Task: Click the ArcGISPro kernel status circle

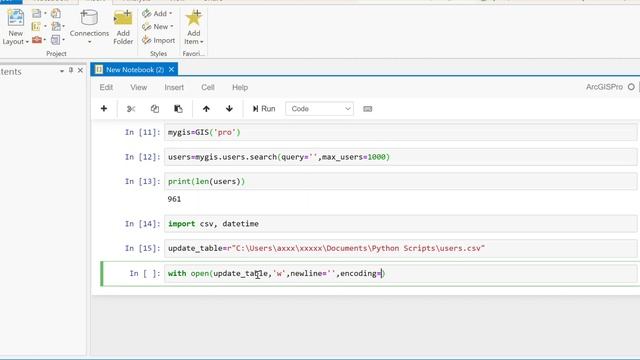Action: [x=631, y=87]
